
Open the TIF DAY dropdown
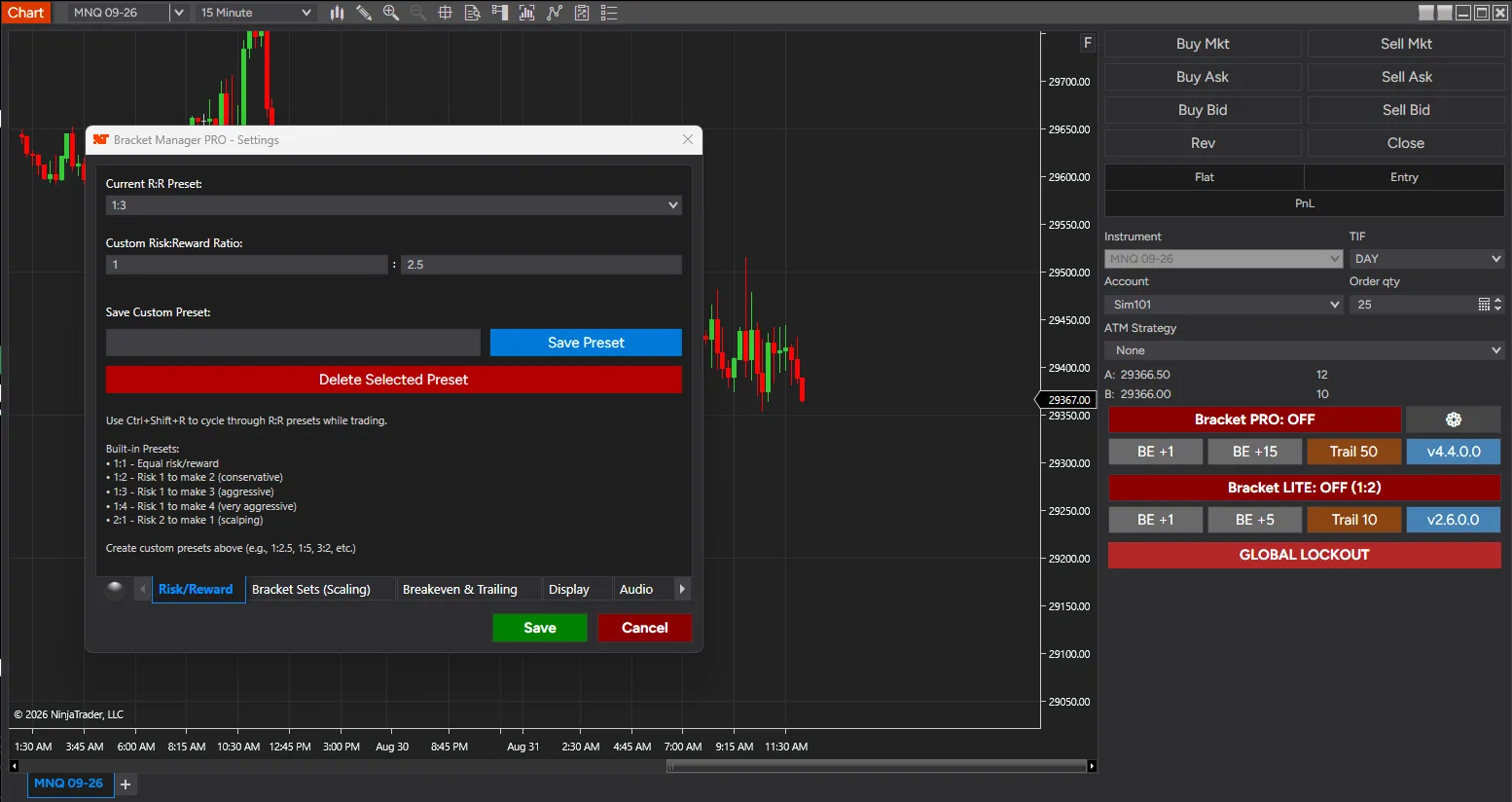pos(1426,259)
